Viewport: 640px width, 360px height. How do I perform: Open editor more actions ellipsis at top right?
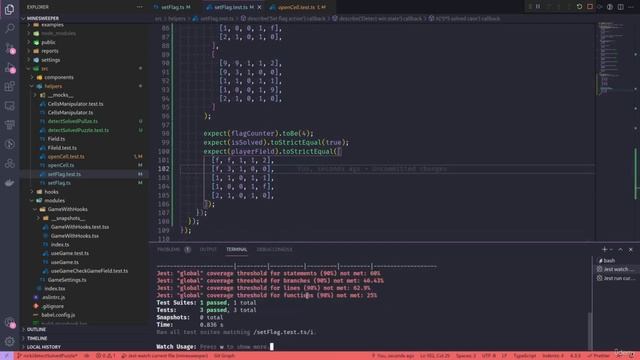(631, 7)
